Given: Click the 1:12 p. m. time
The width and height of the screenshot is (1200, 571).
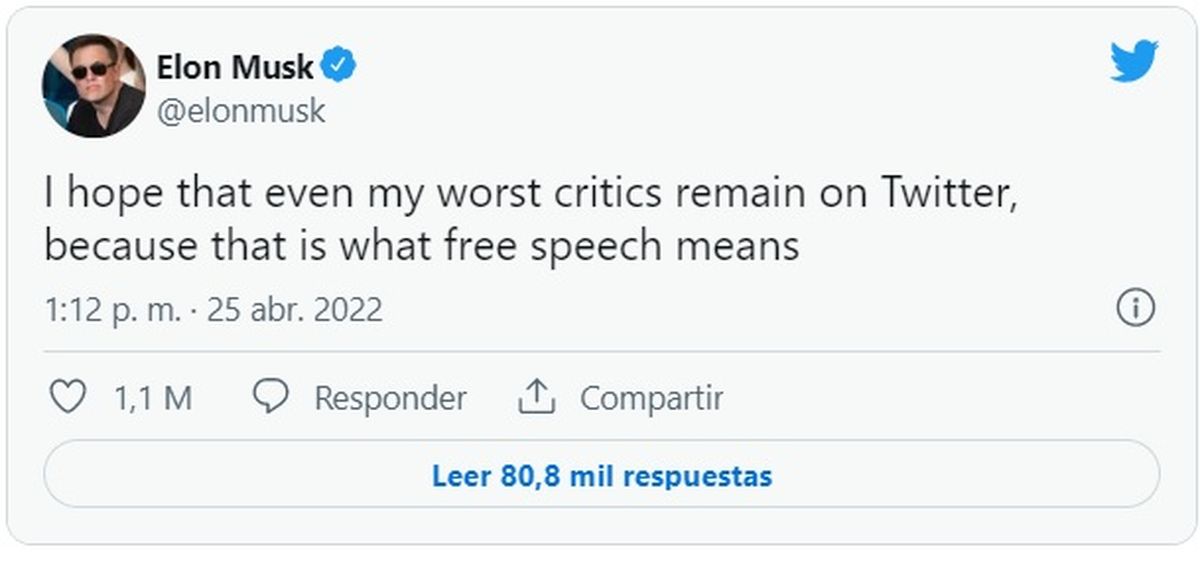Looking at the screenshot, I should [x=112, y=310].
